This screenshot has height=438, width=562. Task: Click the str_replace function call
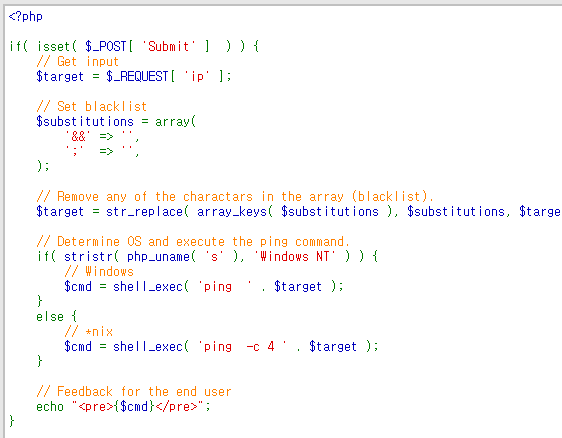(x=144, y=211)
